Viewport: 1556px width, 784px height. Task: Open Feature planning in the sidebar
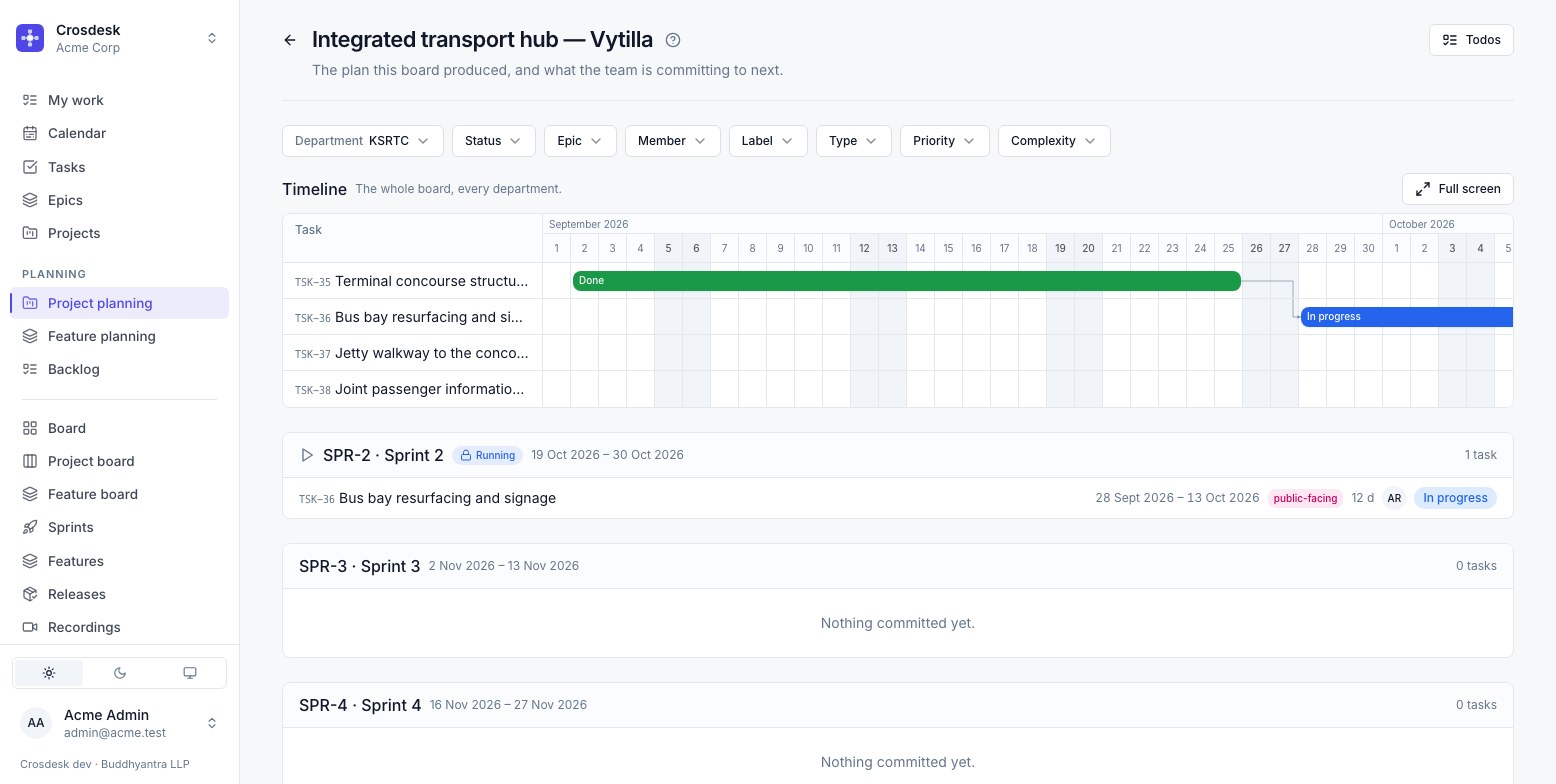[x=119, y=336]
